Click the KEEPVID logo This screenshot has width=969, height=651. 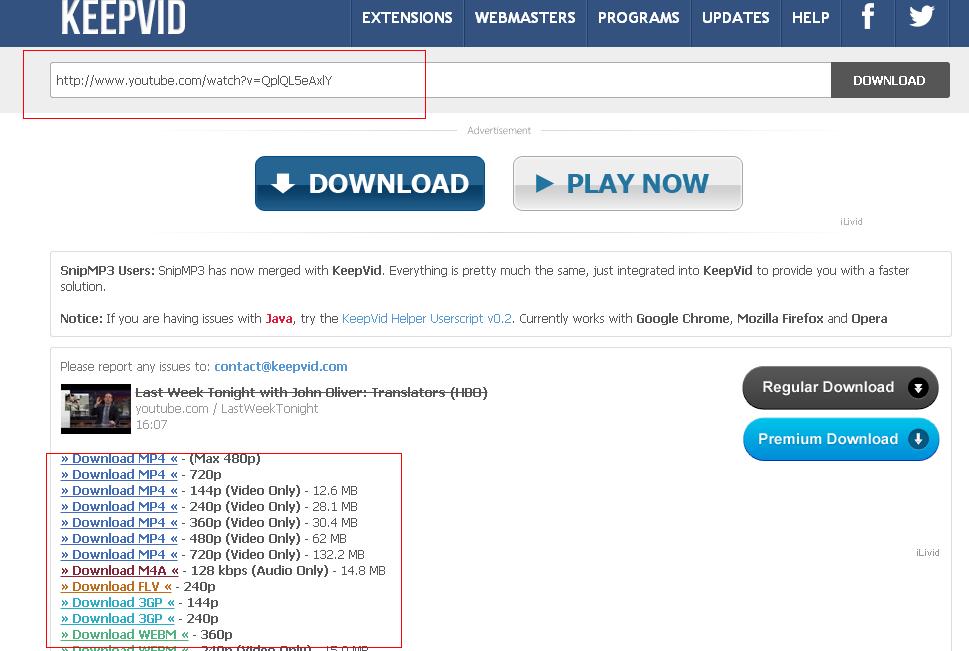[x=124, y=17]
